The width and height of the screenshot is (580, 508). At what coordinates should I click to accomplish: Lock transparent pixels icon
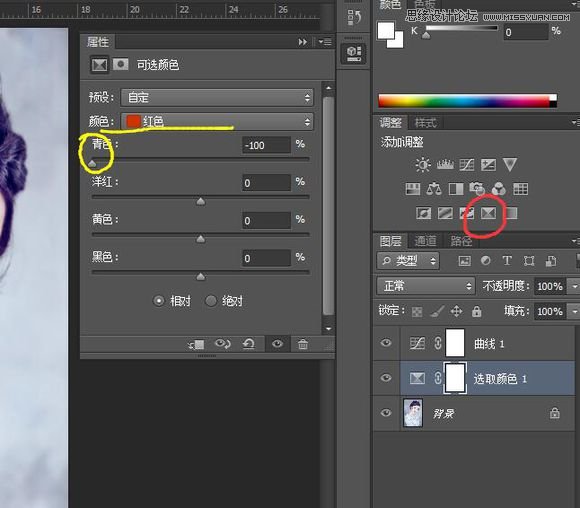click(417, 312)
